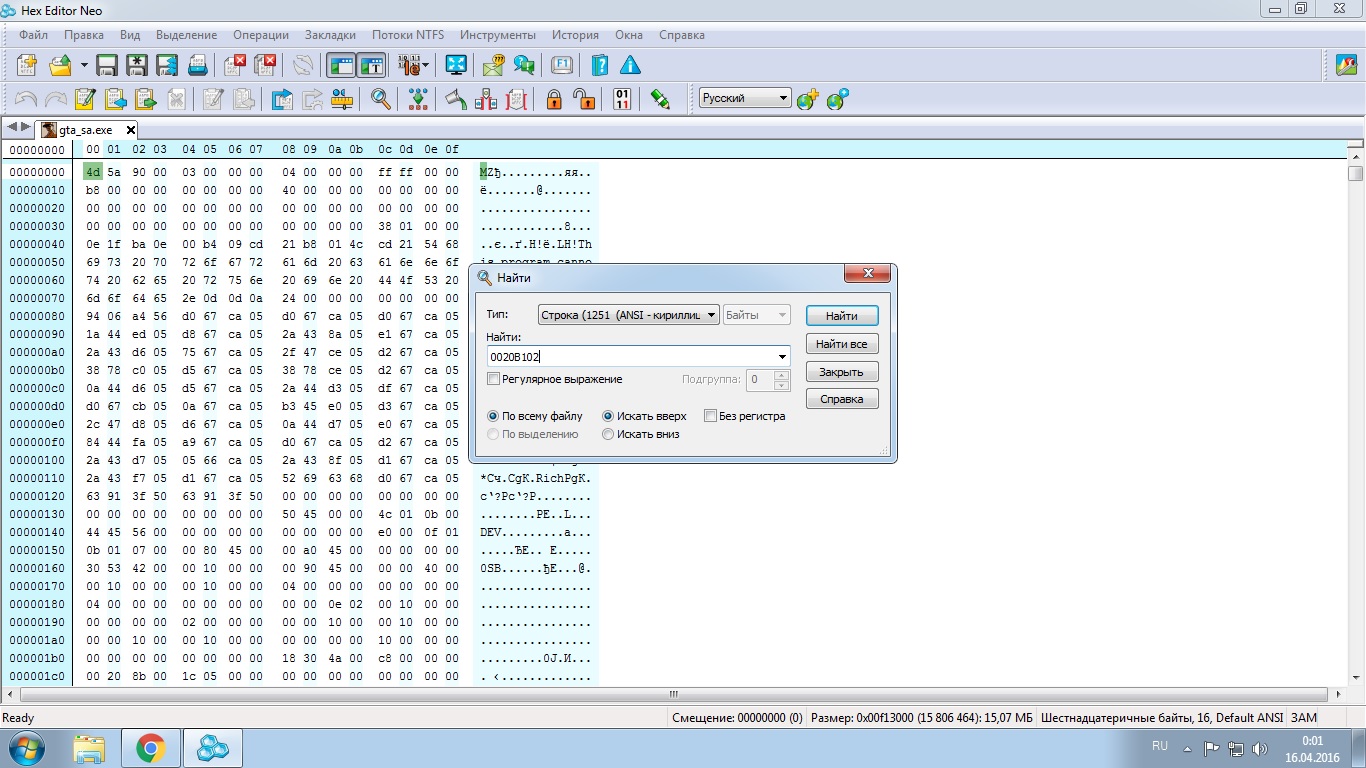
Task: Open Find with the magnifying glass icon
Action: (380, 99)
